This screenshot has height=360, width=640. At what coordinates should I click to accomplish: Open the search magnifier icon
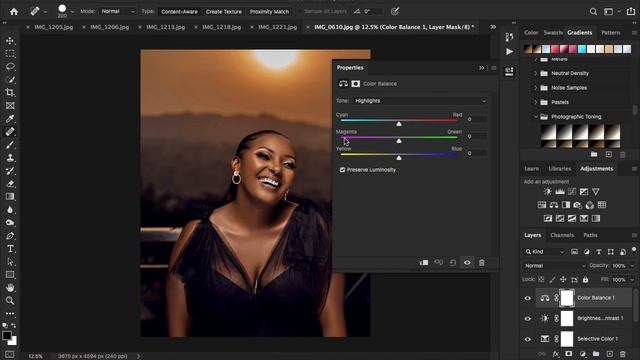(593, 12)
